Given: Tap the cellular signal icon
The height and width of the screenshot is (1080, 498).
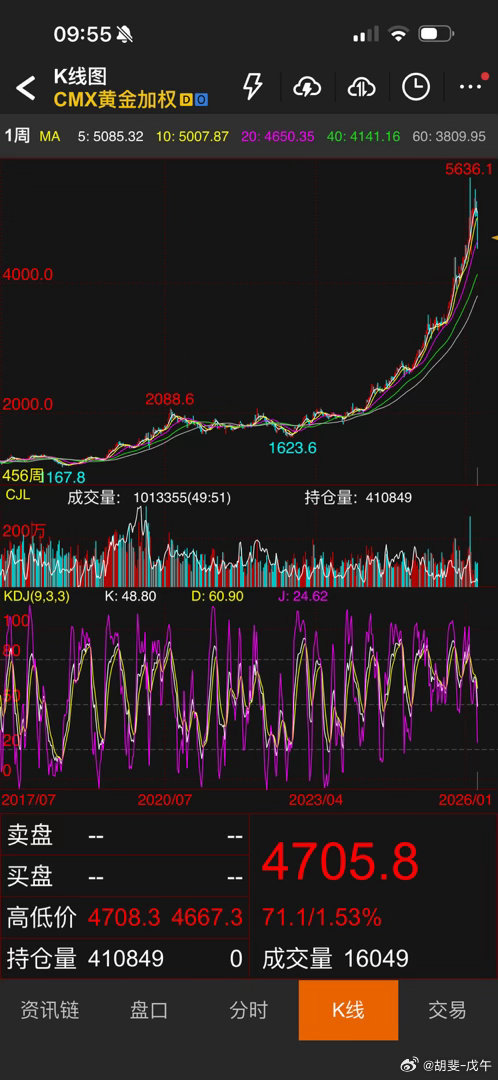Looking at the screenshot, I should click(x=365, y=34).
